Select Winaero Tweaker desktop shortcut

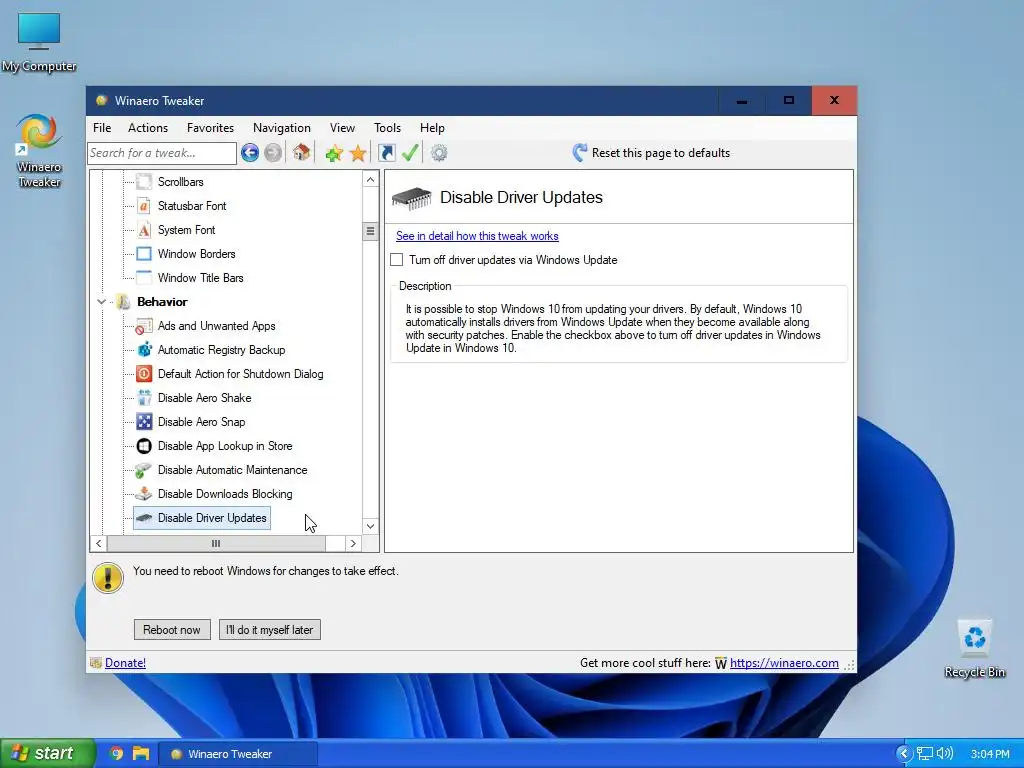tap(39, 151)
